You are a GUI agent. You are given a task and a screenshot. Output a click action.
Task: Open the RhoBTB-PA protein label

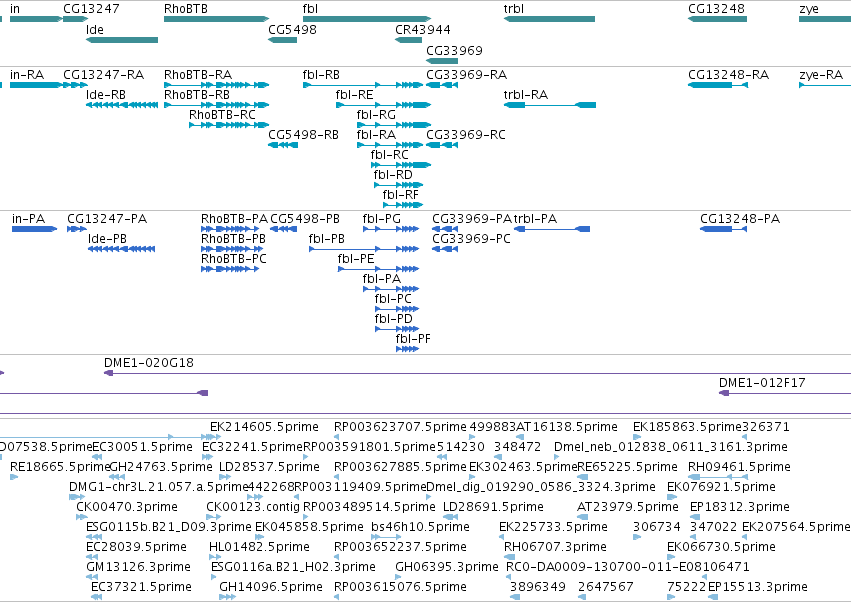pos(234,219)
